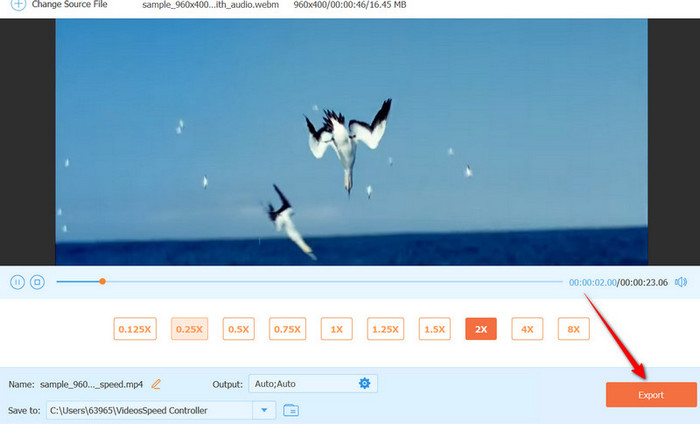Viewport: 700px width, 424px height.
Task: Switch speed to 8X
Action: (574, 329)
